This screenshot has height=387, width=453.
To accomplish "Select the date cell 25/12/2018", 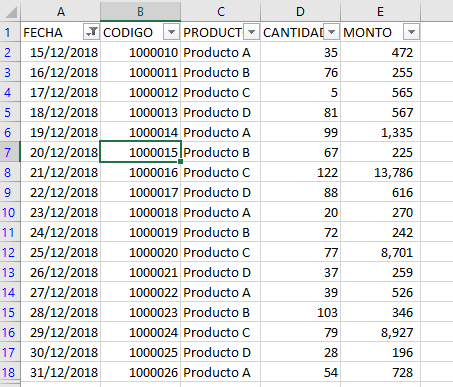I will [x=60, y=252].
